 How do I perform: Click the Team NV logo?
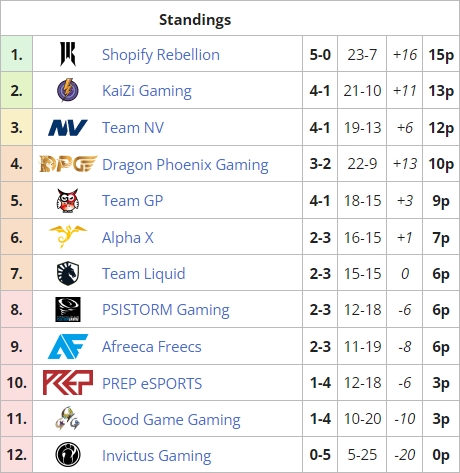(x=68, y=128)
